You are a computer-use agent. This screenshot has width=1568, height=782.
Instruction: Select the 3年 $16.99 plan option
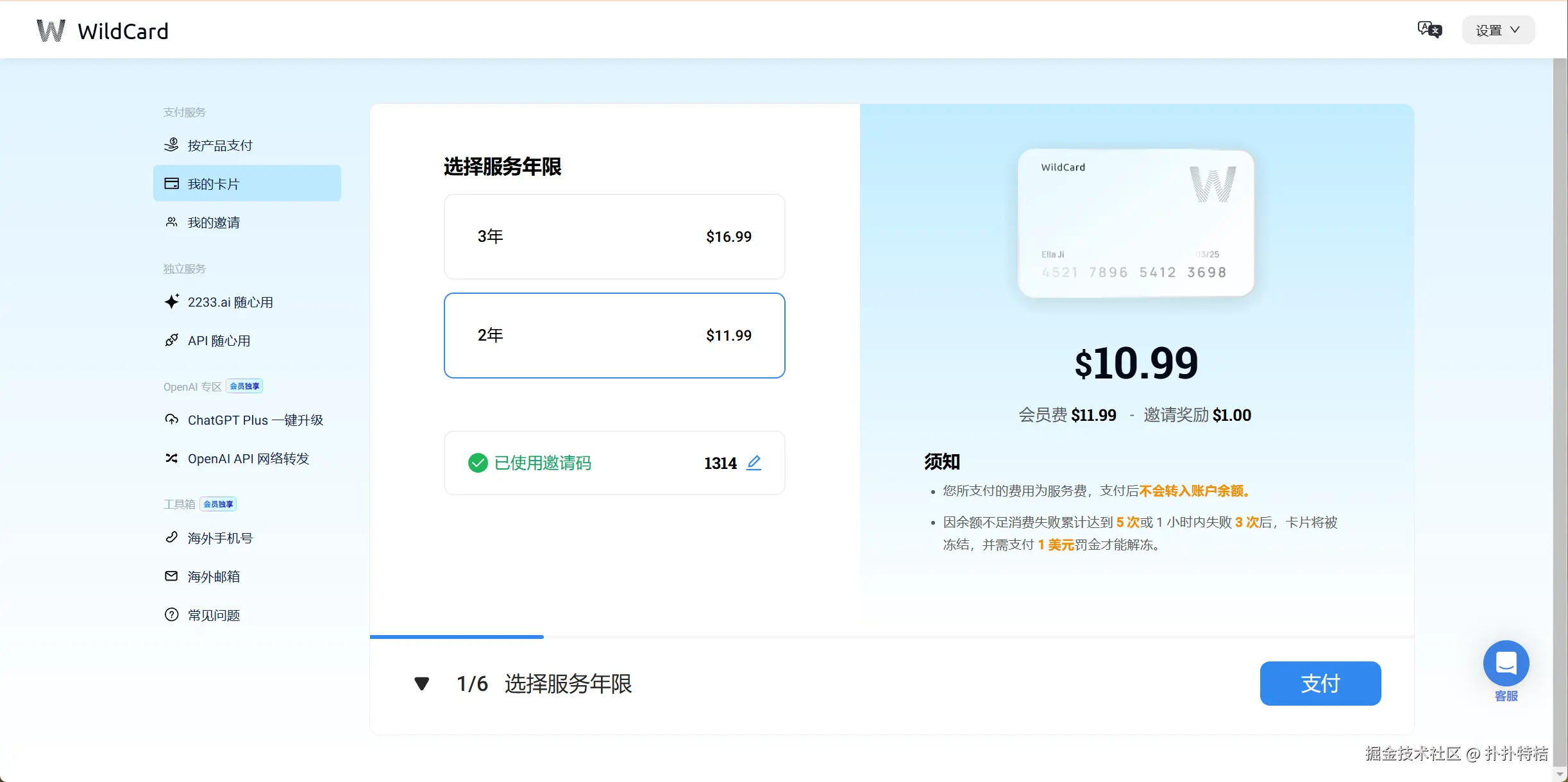pyautogui.click(x=614, y=237)
